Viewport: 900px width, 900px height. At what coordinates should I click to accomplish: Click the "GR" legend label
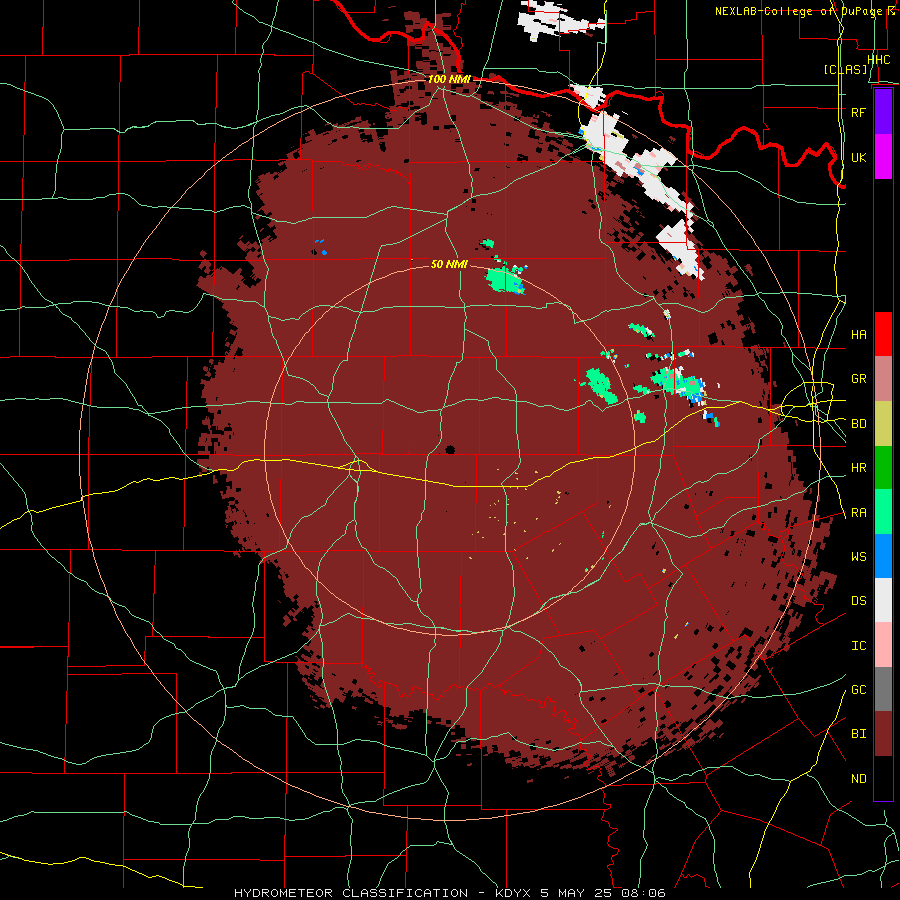click(859, 379)
